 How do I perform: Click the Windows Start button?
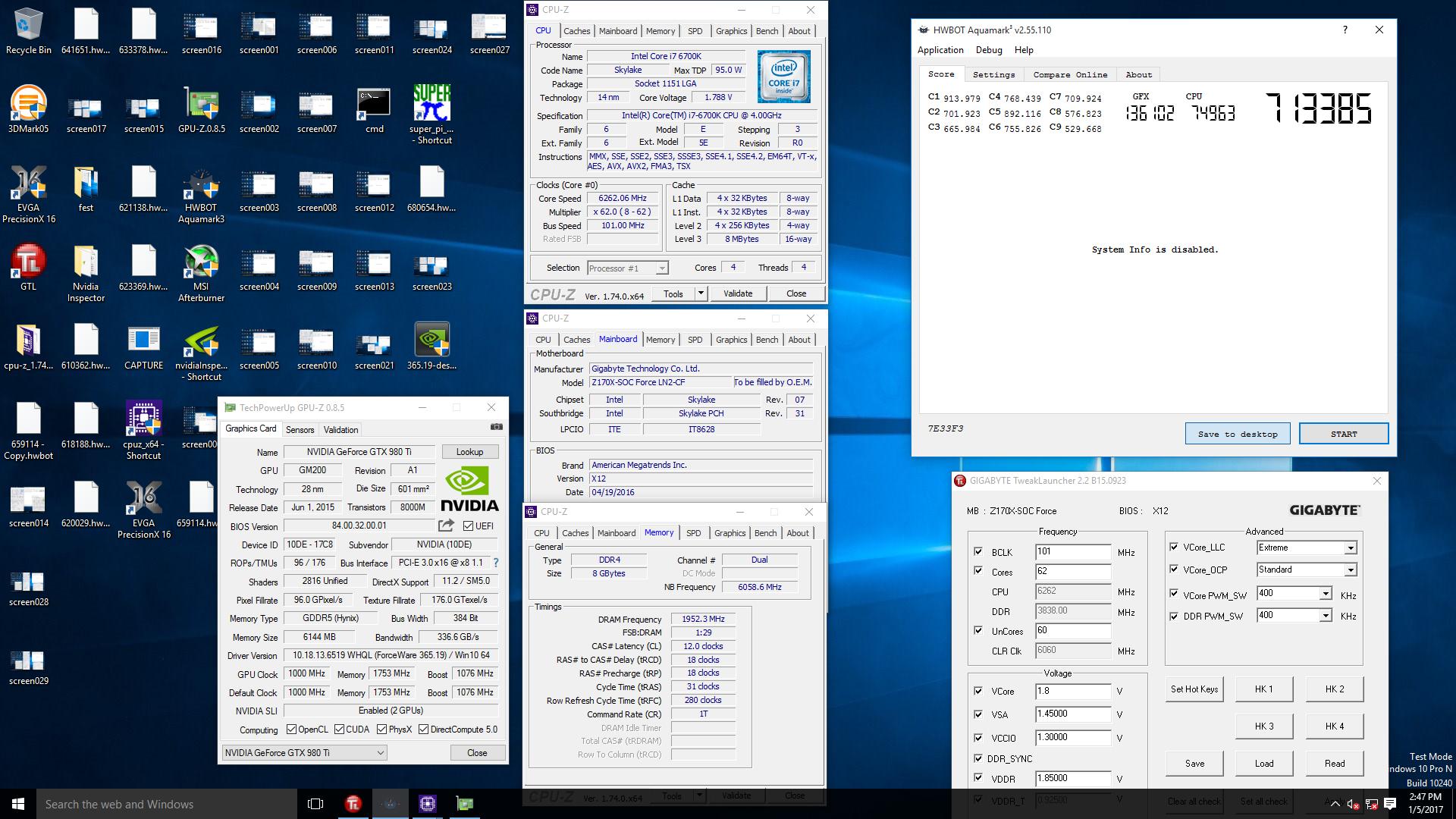18,804
